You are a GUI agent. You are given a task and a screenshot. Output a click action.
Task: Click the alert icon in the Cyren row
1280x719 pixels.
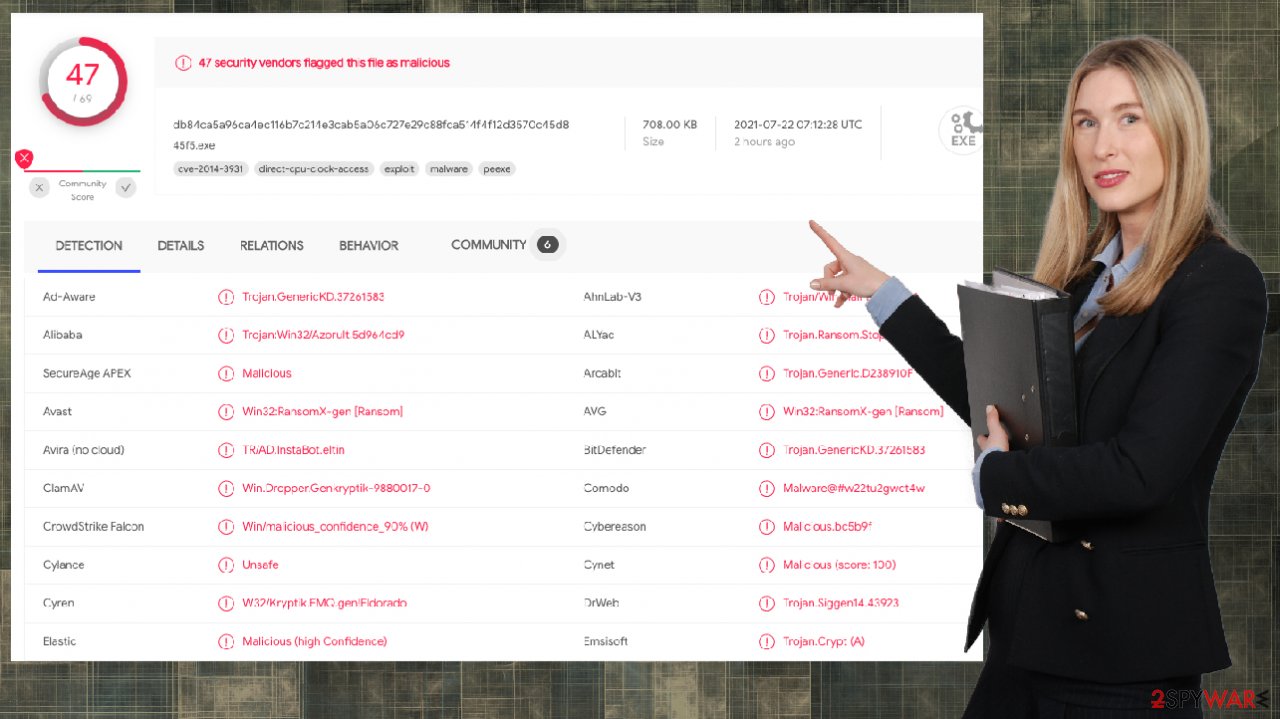pyautogui.click(x=226, y=603)
